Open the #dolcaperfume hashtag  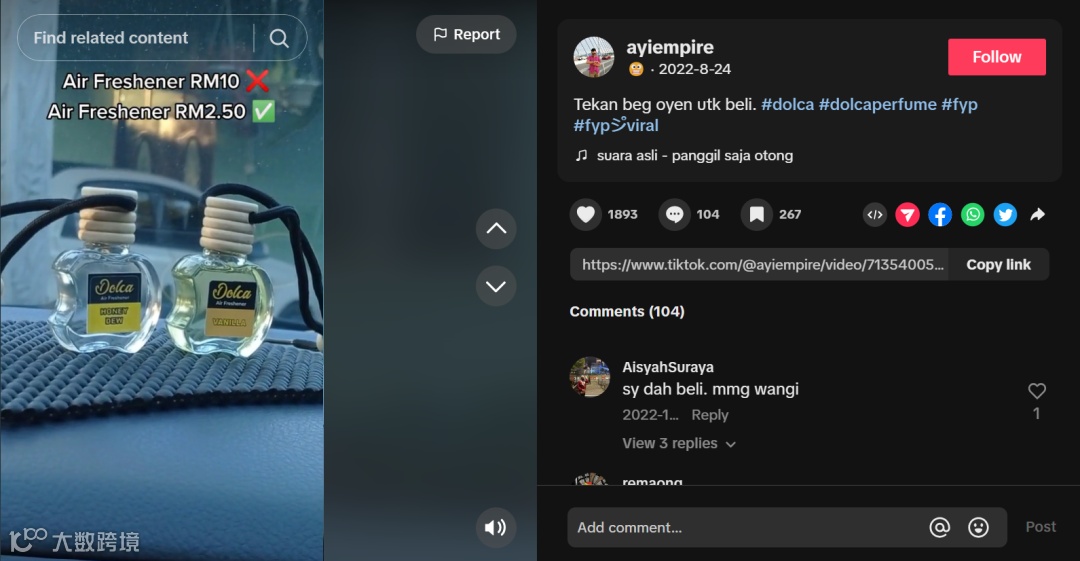click(x=878, y=104)
